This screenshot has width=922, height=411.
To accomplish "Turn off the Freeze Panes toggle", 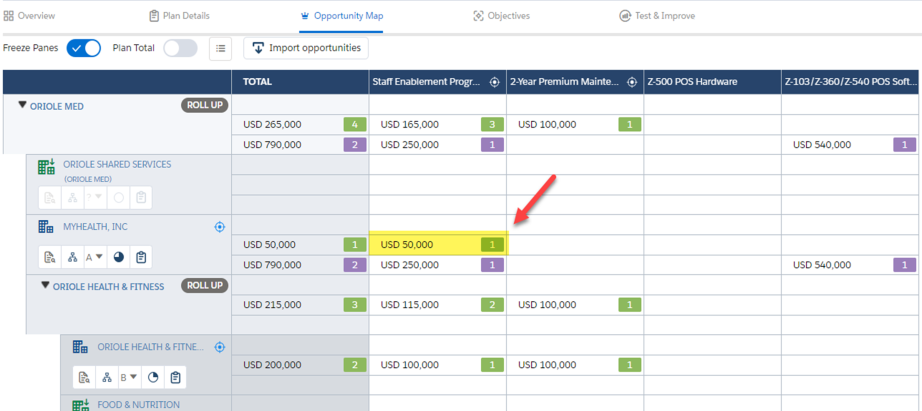I will click(x=83, y=48).
